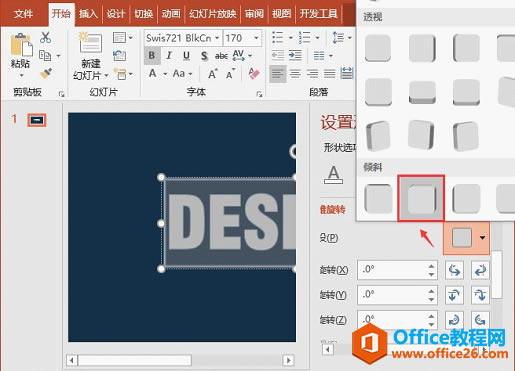Click the text shadow S icon
Screen dimensions: 515x371
point(204,55)
